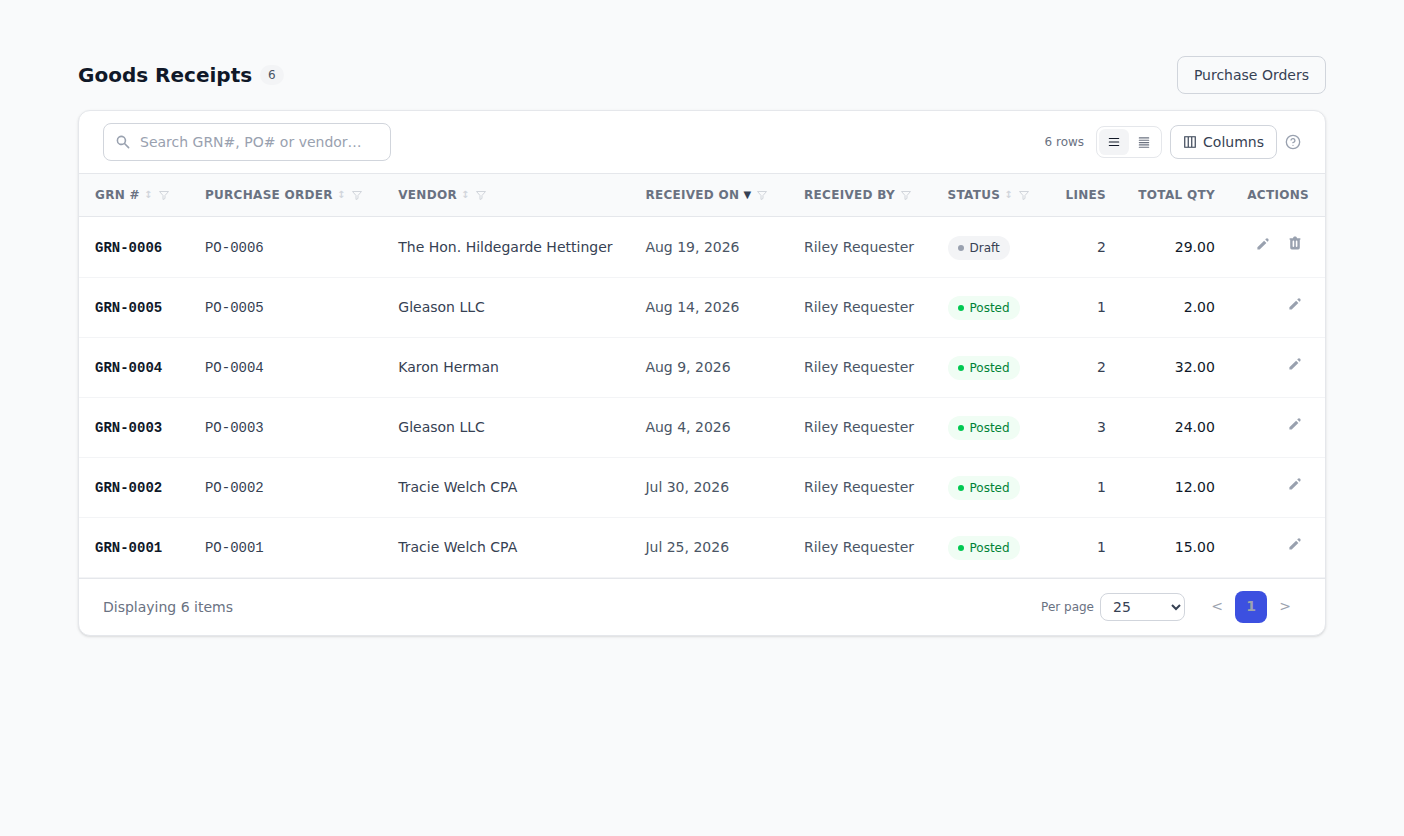
Task: Open the Per page dropdown
Action: click(1142, 607)
